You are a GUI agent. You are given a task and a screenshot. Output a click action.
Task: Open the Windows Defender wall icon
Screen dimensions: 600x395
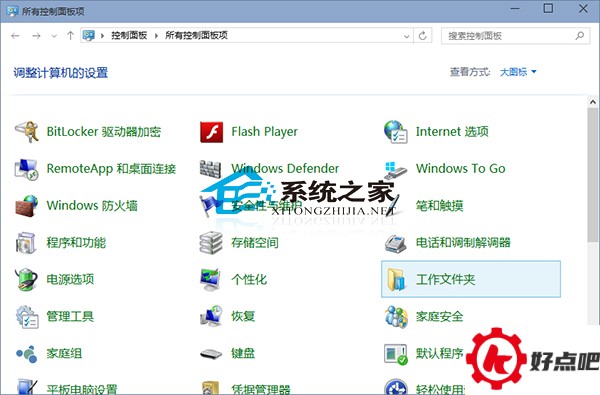pos(210,168)
